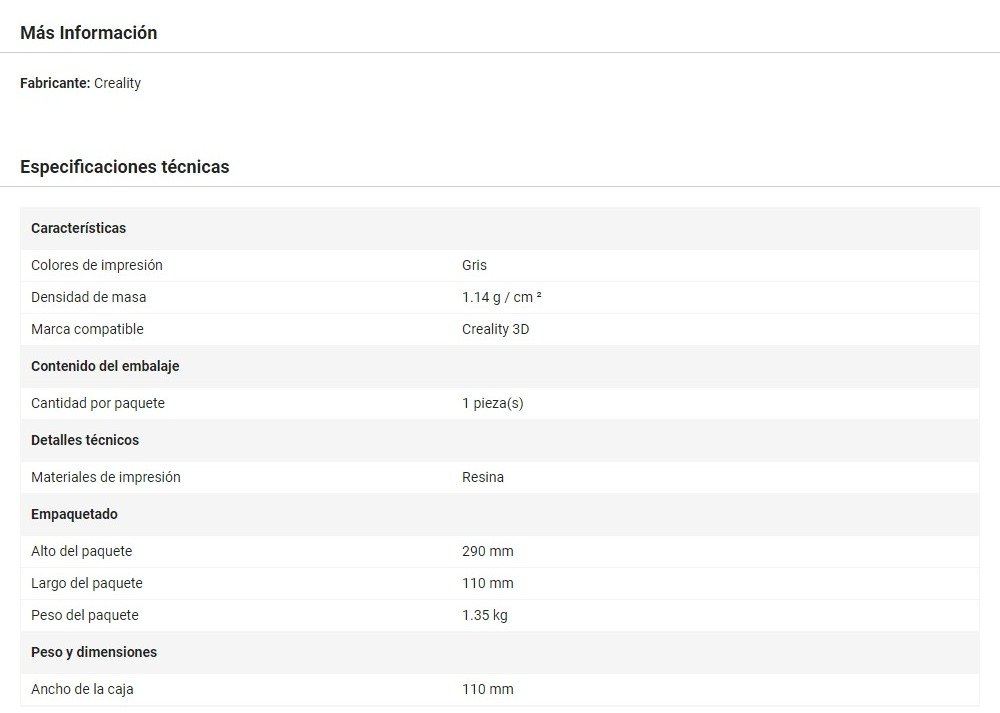Click the Fabricante Creality text
Viewport: 1000px width, 713px height.
click(x=80, y=83)
